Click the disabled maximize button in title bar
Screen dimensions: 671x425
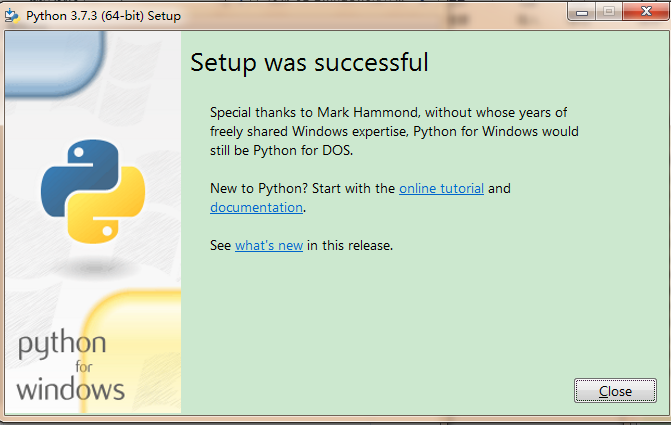tap(609, 12)
